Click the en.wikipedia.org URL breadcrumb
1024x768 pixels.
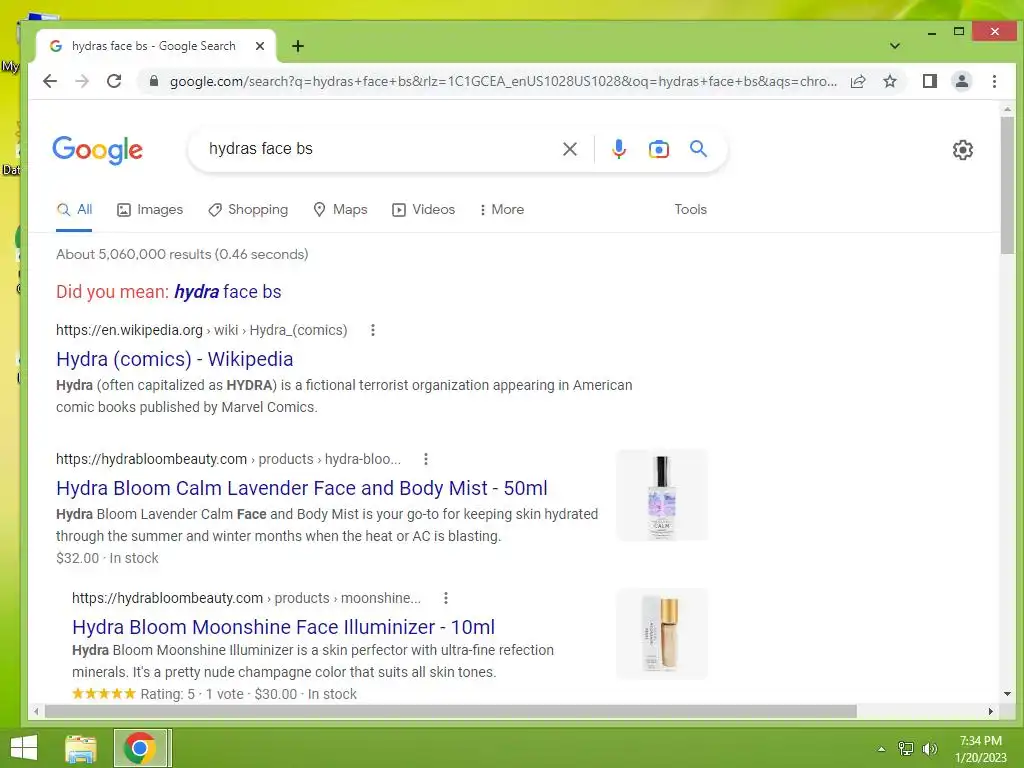pyautogui.click(x=201, y=330)
